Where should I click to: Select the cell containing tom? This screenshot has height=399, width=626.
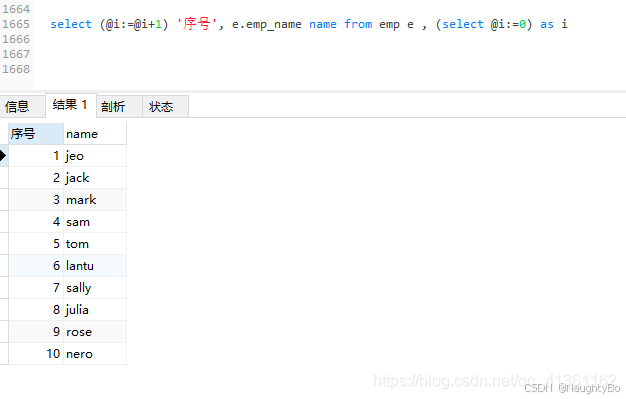point(95,244)
